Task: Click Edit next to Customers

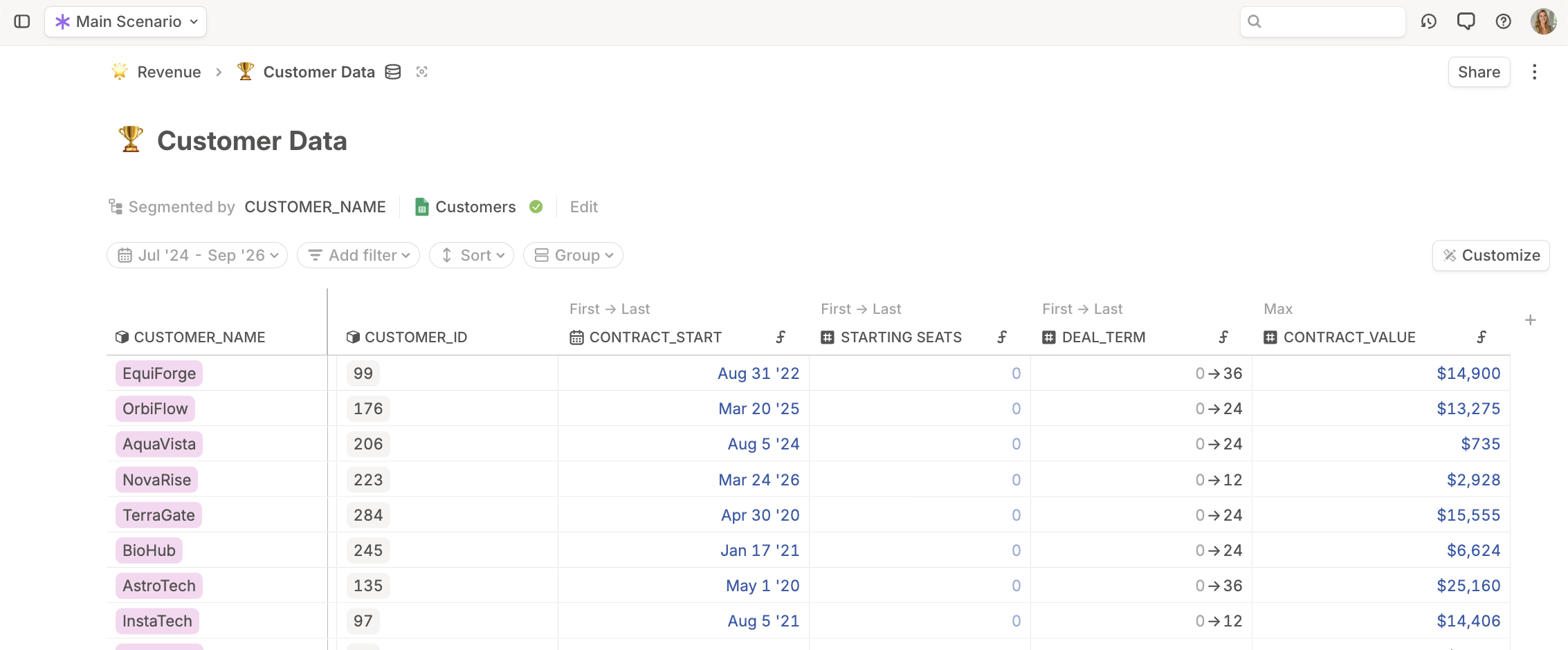Action: 584,207
